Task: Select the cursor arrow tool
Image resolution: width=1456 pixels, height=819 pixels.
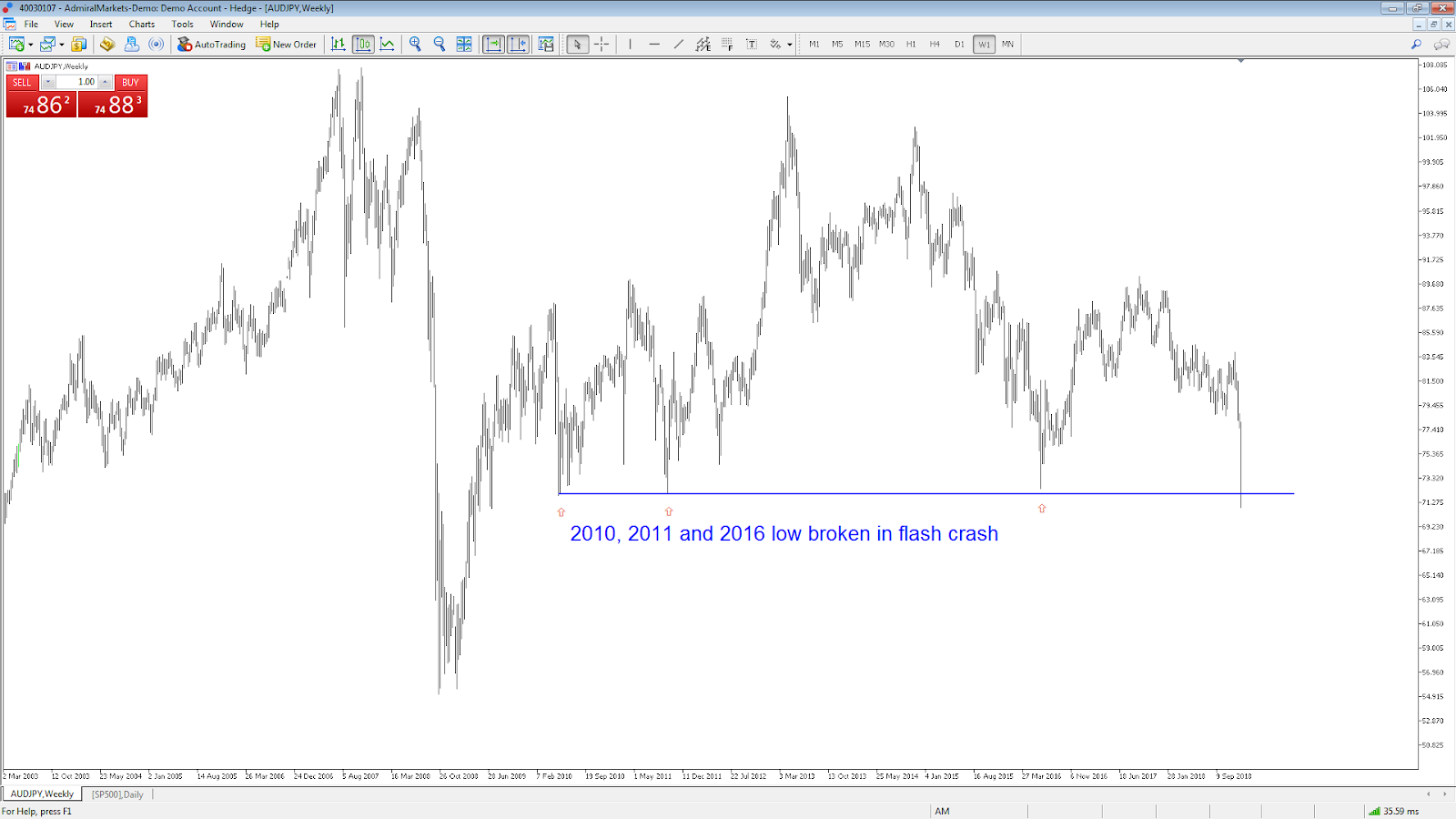Action: pyautogui.click(x=577, y=44)
